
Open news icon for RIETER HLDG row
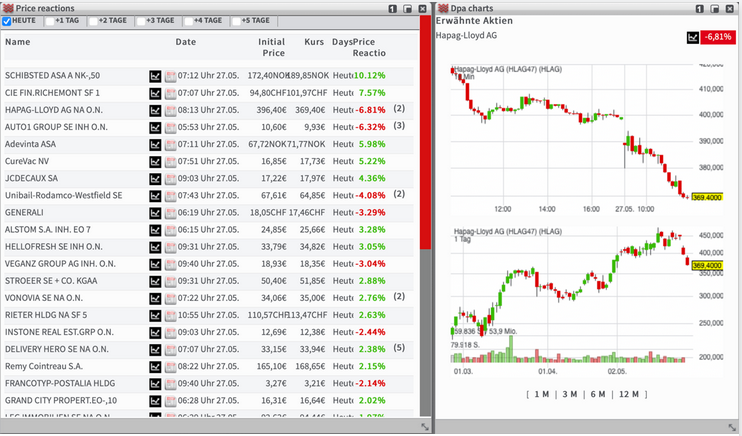[170, 315]
